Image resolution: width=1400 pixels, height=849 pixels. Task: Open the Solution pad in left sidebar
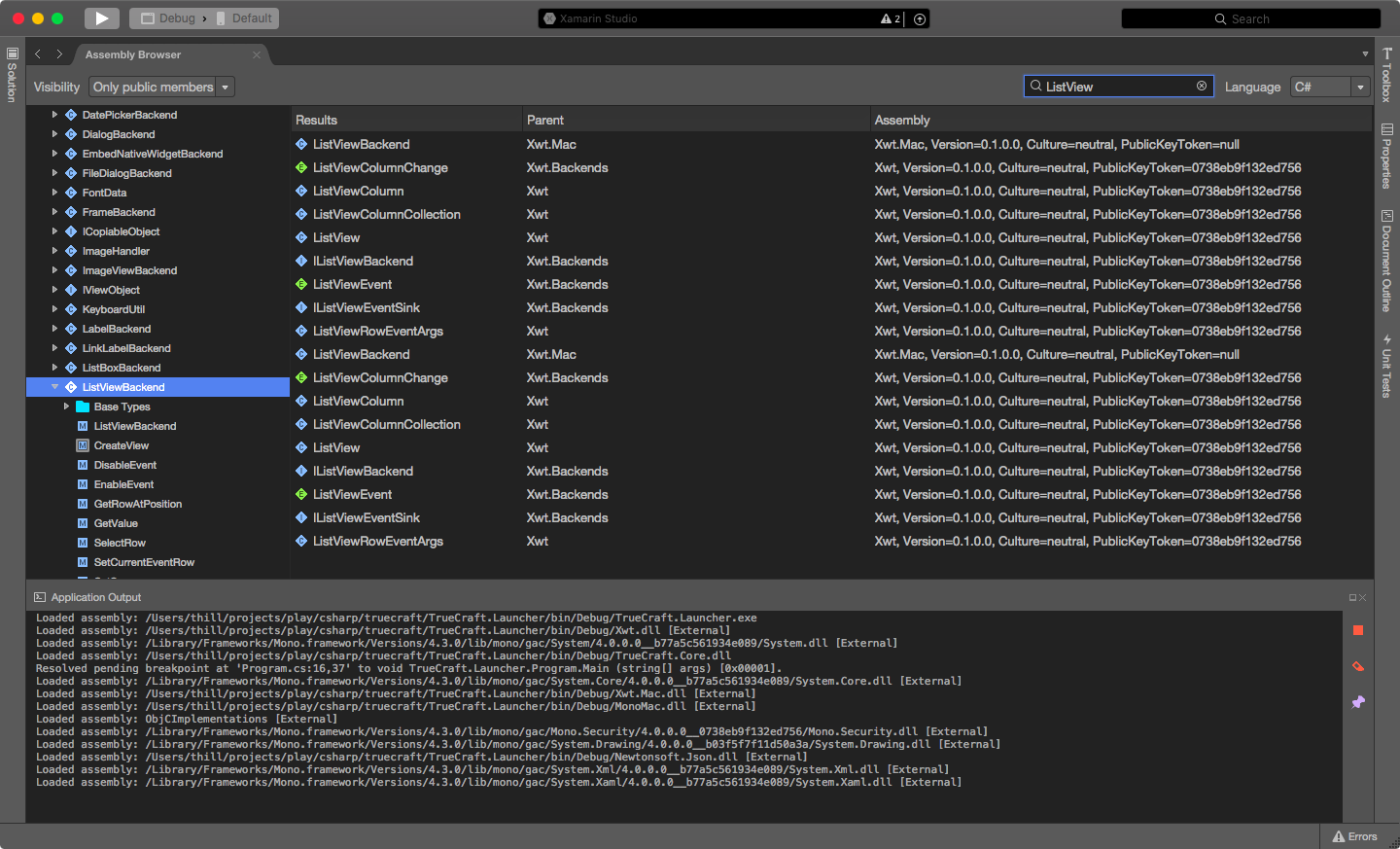(13, 75)
